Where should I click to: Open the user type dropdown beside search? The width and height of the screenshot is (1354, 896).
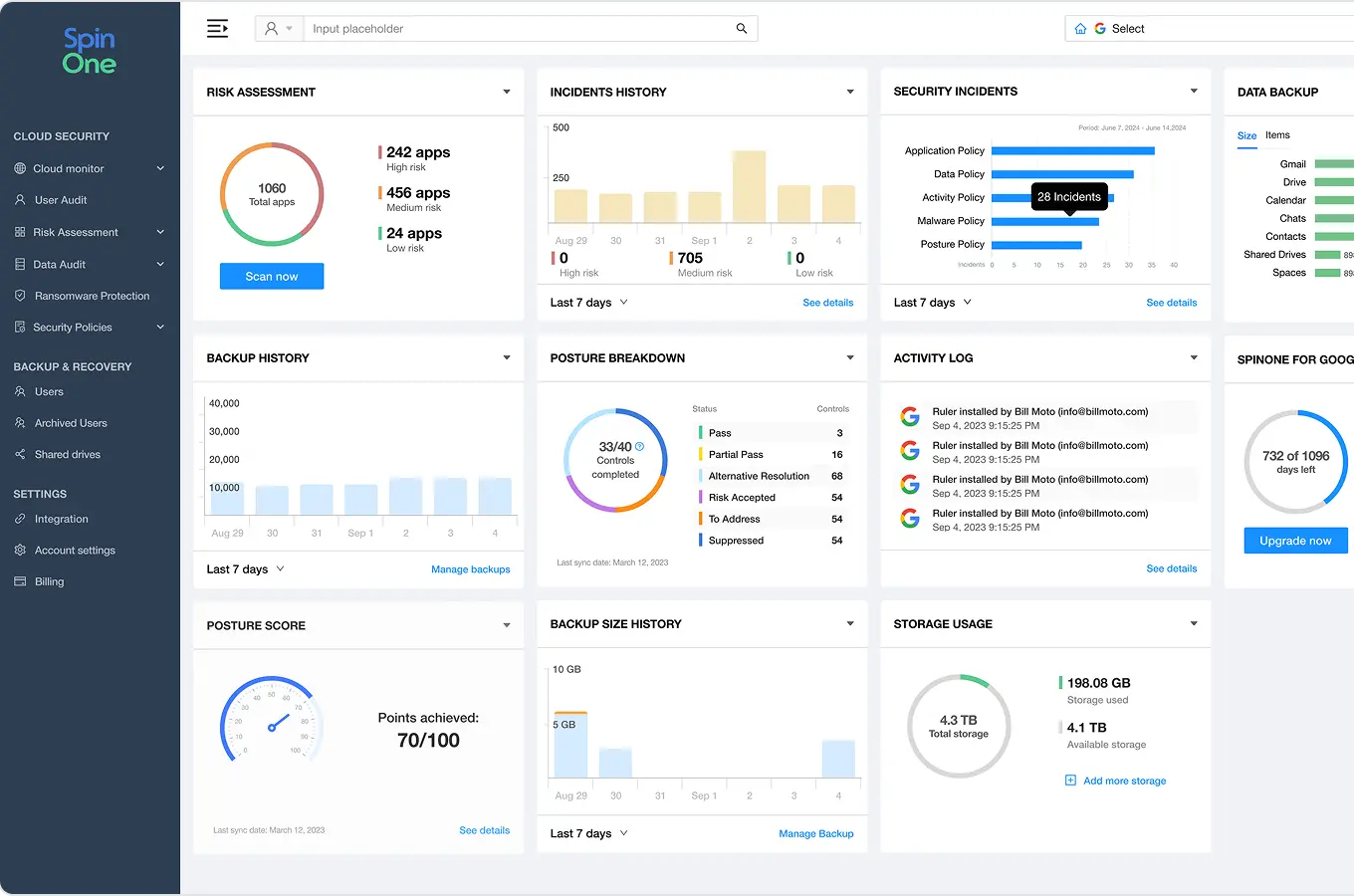[x=279, y=29]
